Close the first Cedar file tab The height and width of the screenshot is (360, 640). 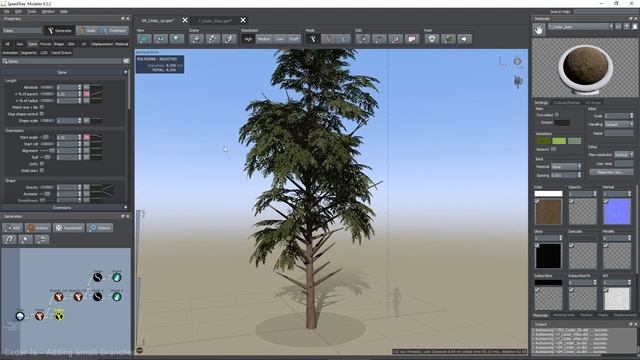185,20
